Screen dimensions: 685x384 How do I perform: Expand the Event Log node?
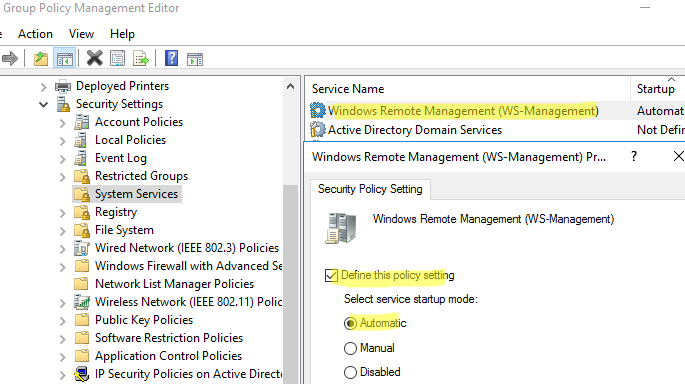[62, 159]
